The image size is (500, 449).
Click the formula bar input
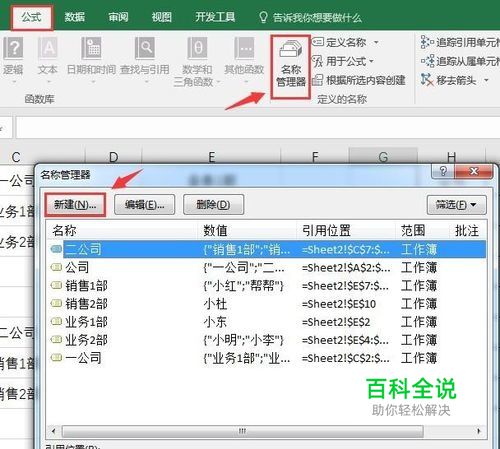point(257,127)
